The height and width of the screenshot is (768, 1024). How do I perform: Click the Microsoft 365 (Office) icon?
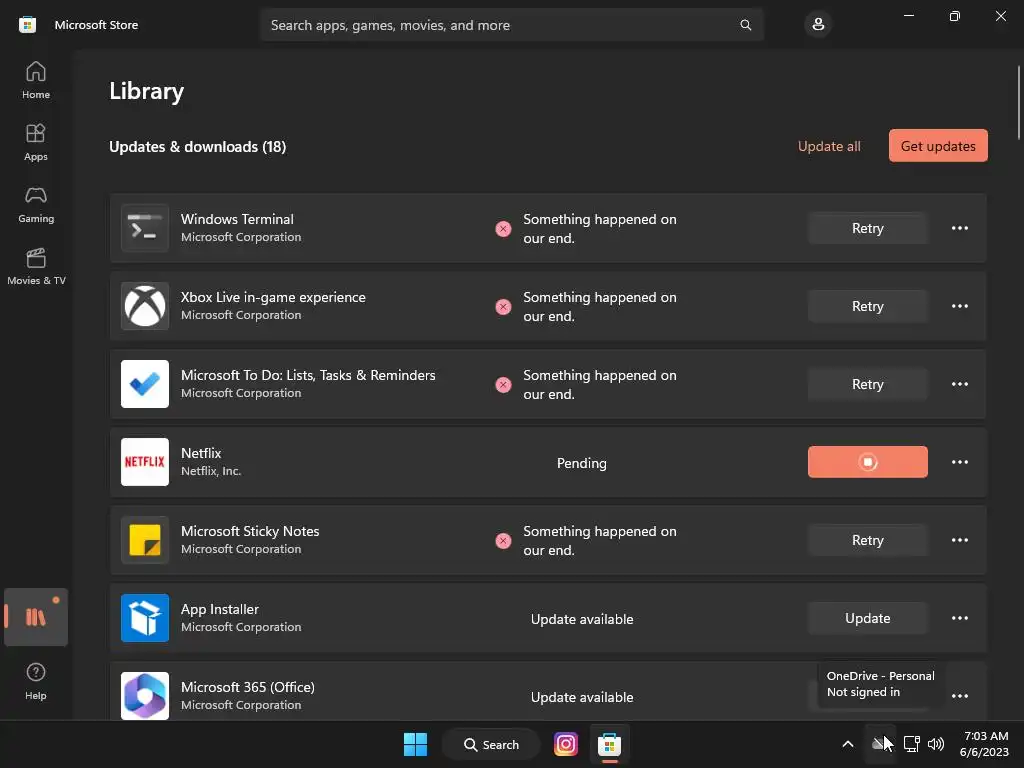click(145, 696)
